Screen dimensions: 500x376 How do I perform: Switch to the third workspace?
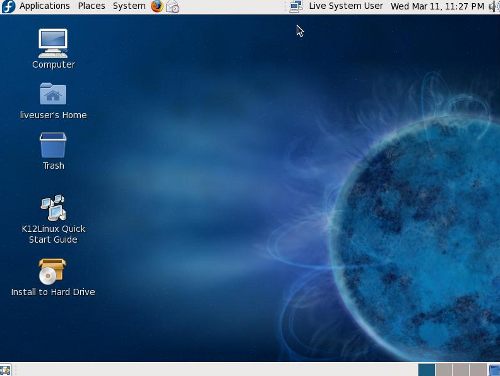(x=461, y=370)
